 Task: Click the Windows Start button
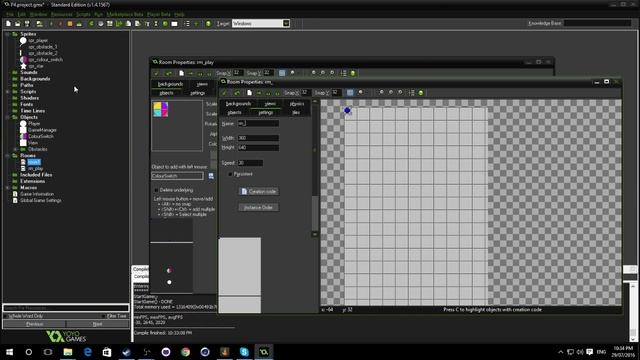pos(9,352)
